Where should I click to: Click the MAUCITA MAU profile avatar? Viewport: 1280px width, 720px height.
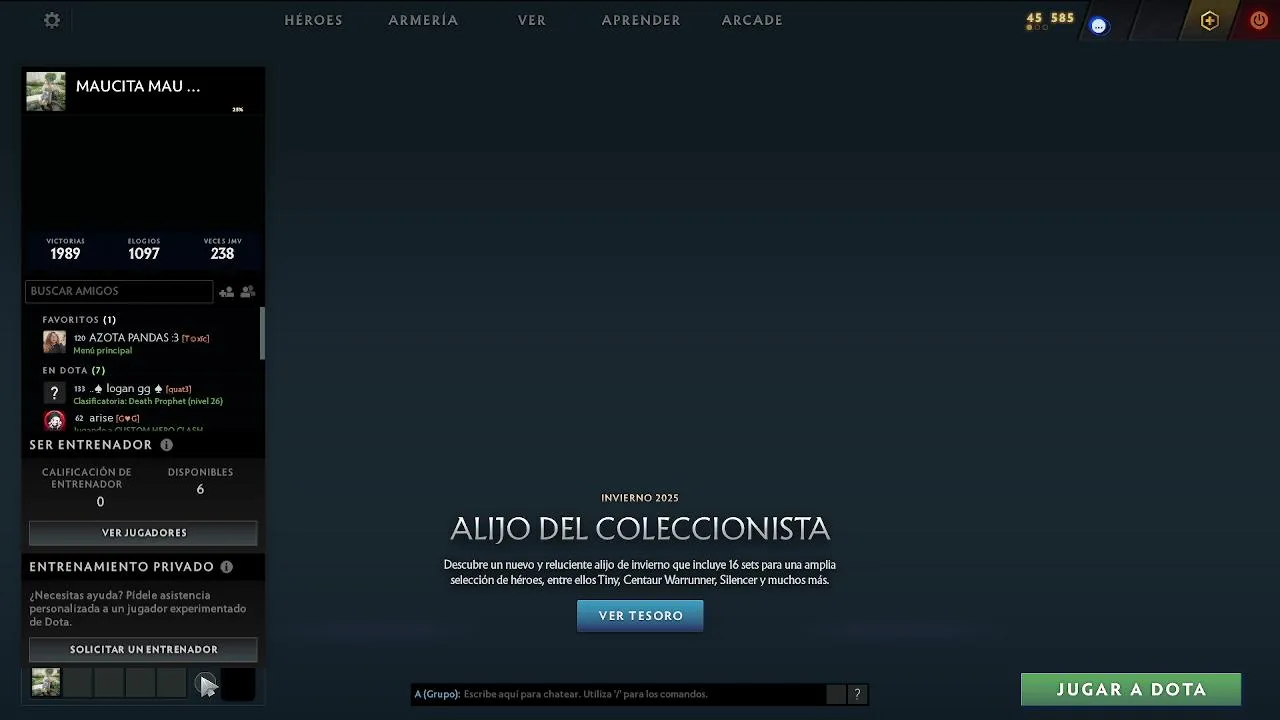click(x=46, y=91)
